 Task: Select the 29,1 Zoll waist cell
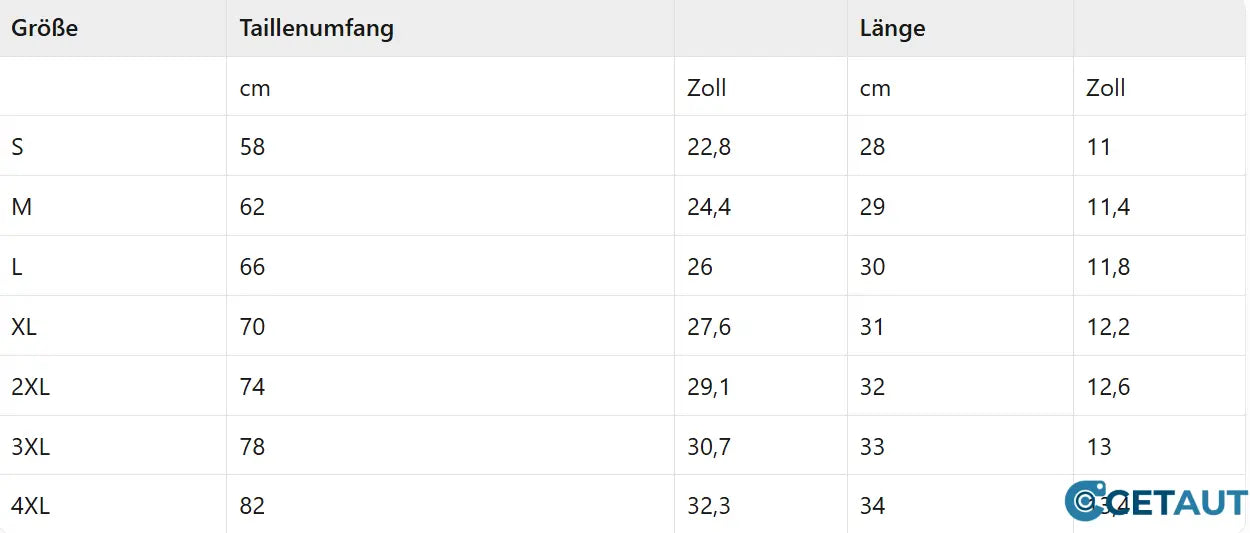[709, 387]
